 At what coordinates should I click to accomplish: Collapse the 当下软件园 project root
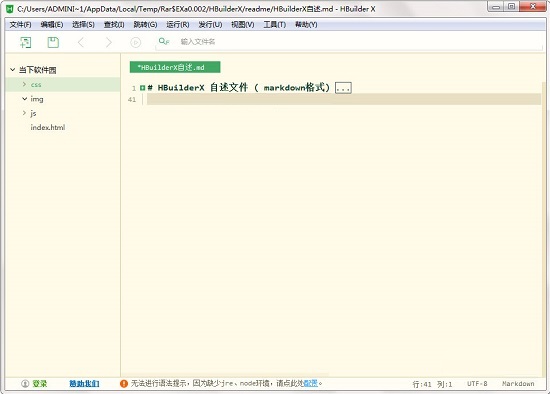pos(13,69)
